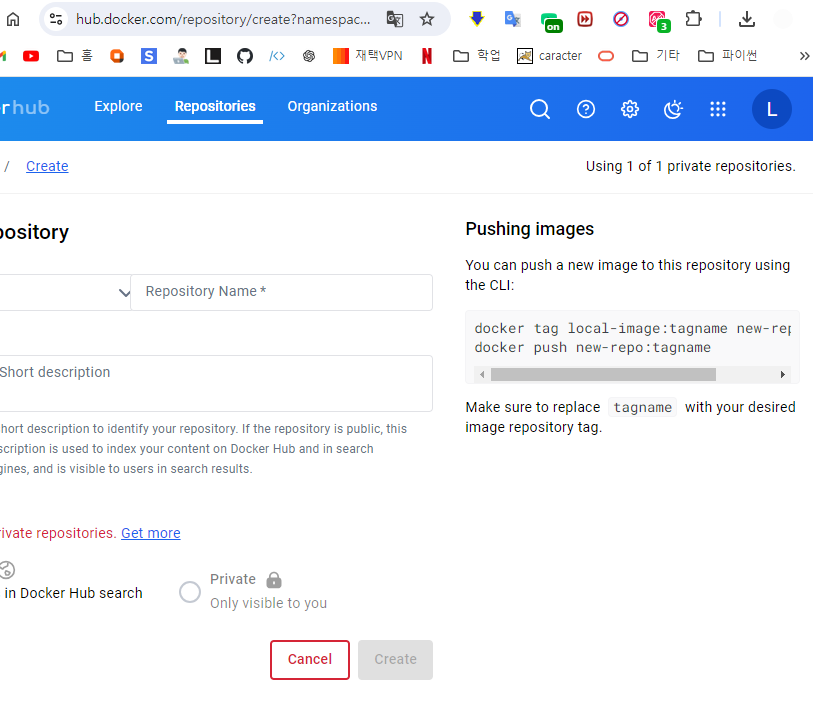Click the Docker Hub search icon
The height and width of the screenshot is (707, 813).
pyautogui.click(x=540, y=109)
